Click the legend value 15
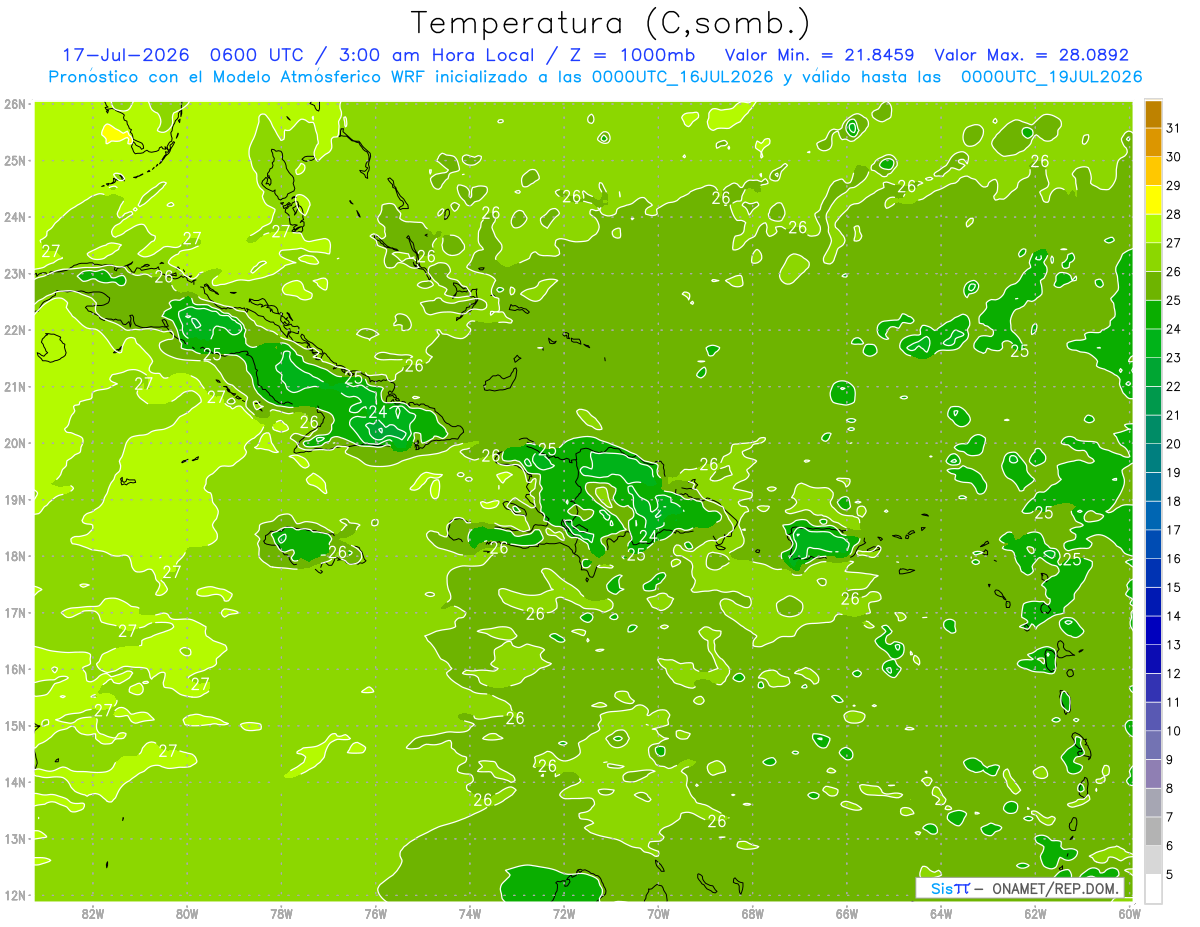The height and width of the screenshot is (927, 1200). (x=1174, y=587)
